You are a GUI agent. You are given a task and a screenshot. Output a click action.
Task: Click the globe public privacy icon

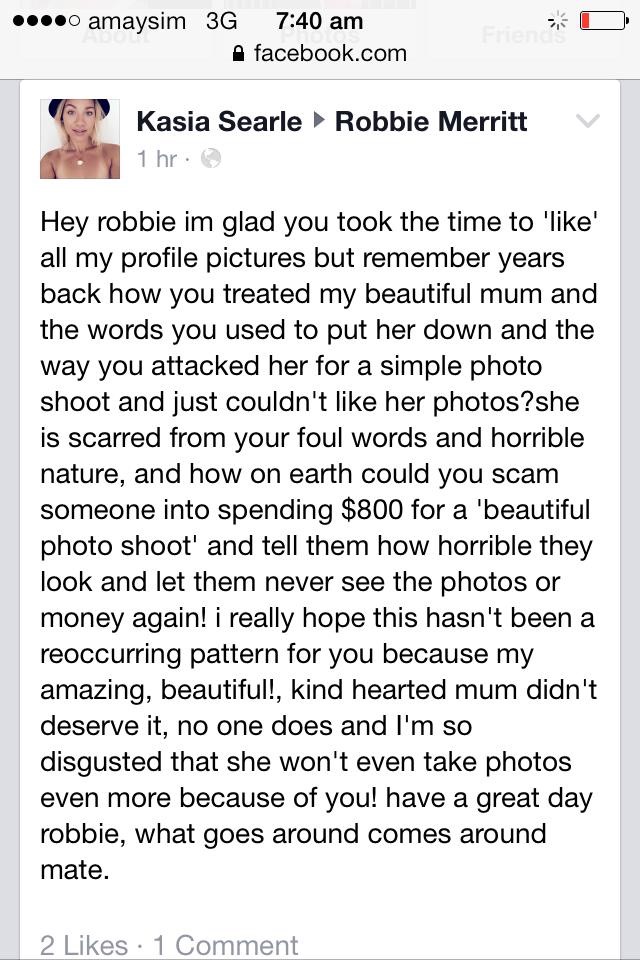[210, 158]
